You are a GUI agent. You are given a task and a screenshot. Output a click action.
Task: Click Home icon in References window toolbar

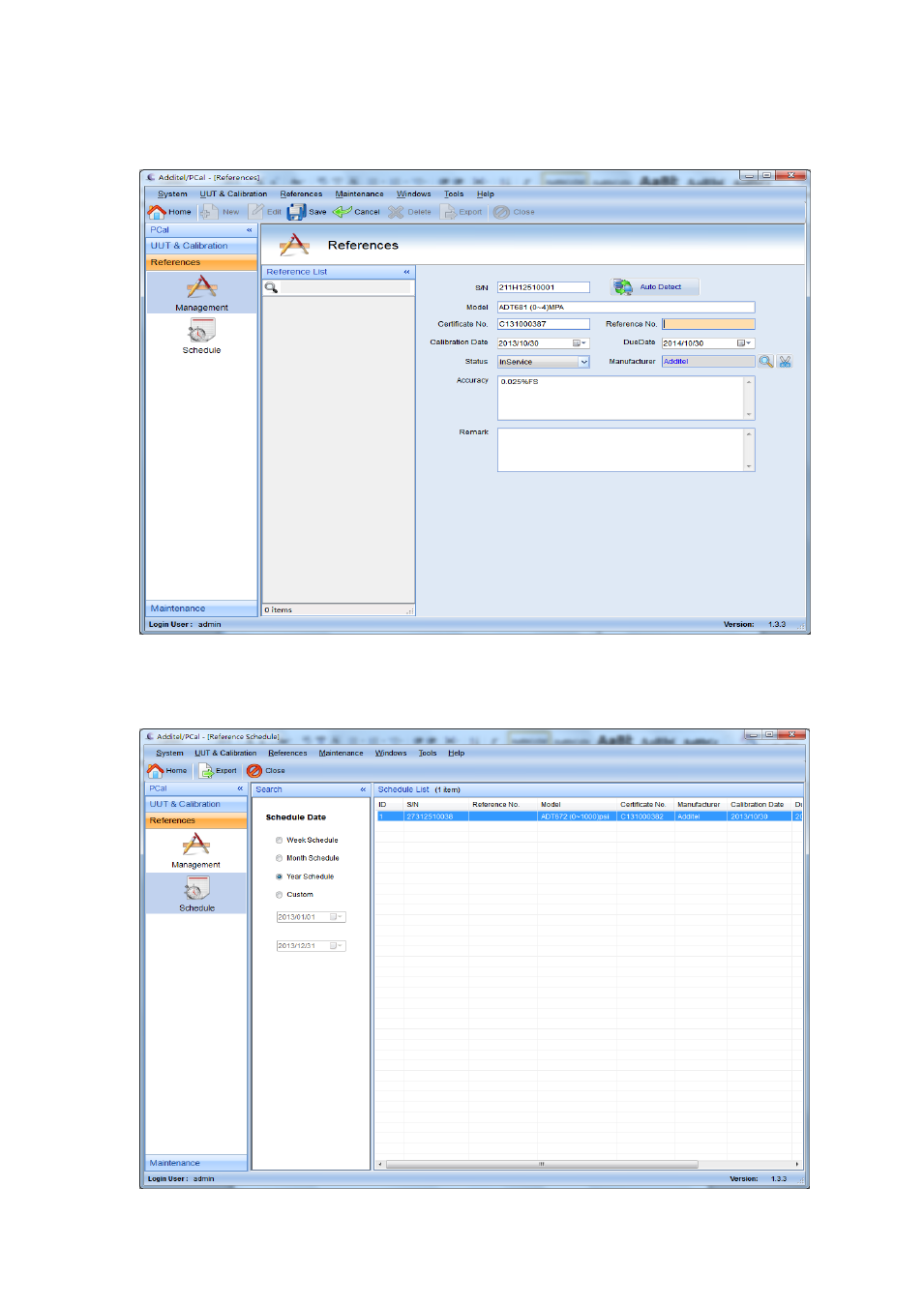[157, 212]
